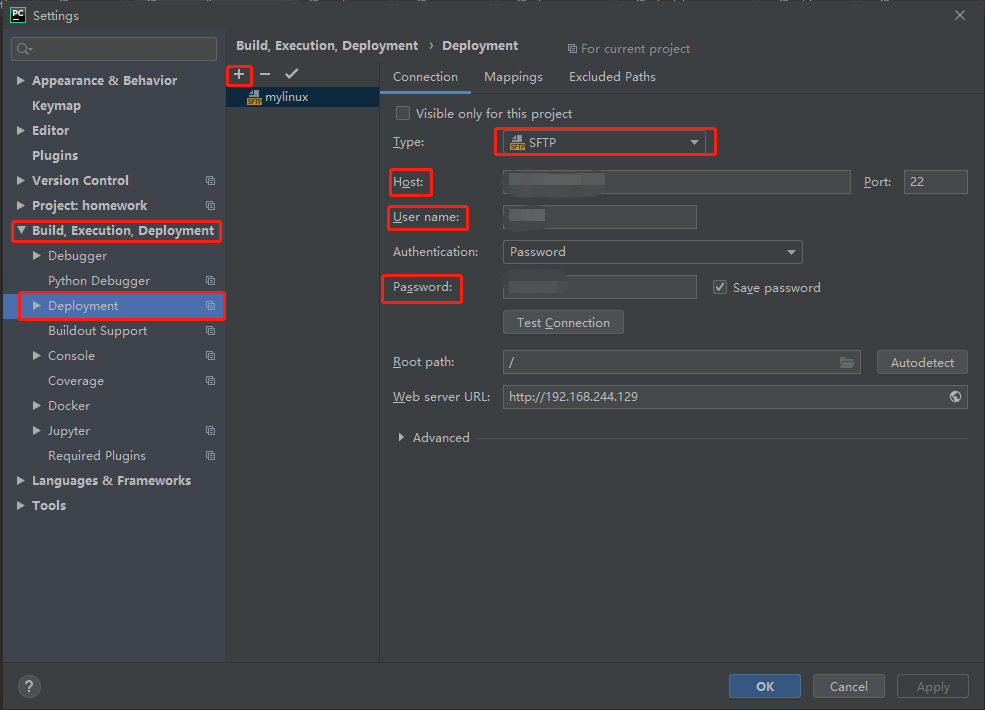Click project-level icon beside Coverage
Viewport: 985px width, 710px height.
pyautogui.click(x=210, y=381)
